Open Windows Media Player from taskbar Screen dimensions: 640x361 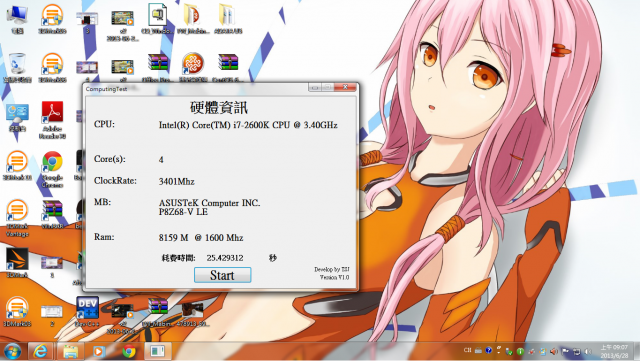99,351
